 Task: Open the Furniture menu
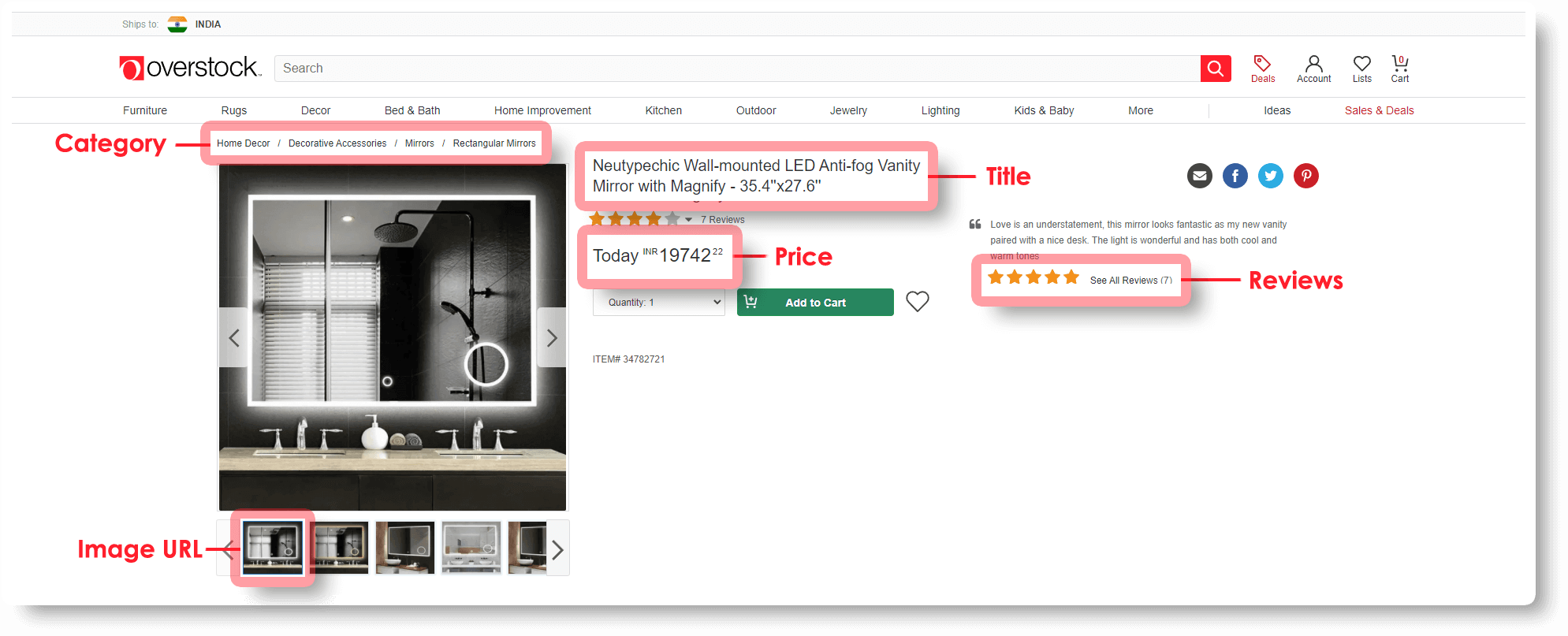(145, 110)
